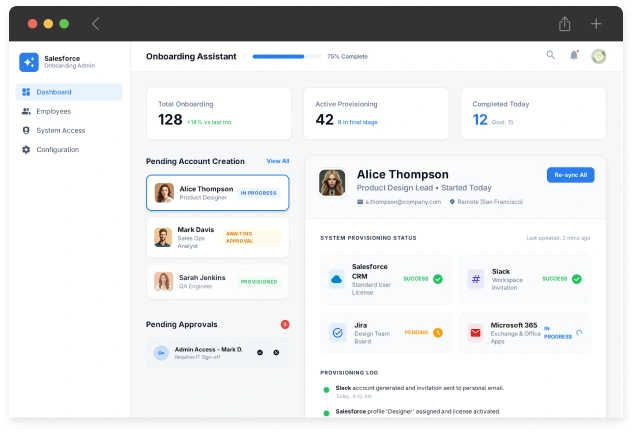Open Configuration in the sidebar
The image size is (634, 432).
point(69,150)
